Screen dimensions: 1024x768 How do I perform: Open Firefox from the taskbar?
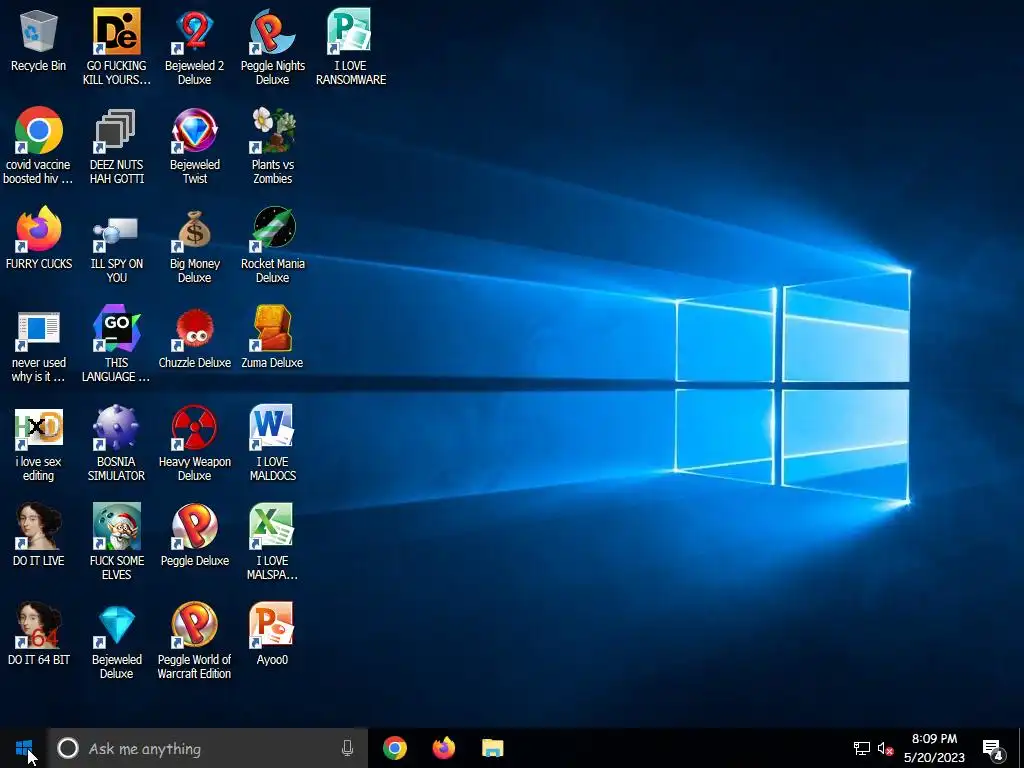point(444,748)
